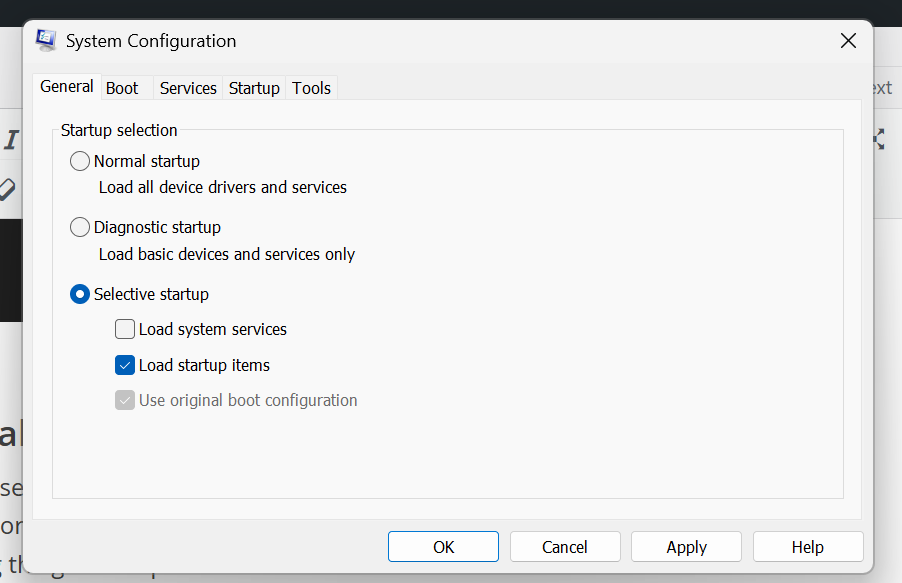The width and height of the screenshot is (902, 583).
Task: Open Help for System Configuration
Action: tap(807, 547)
